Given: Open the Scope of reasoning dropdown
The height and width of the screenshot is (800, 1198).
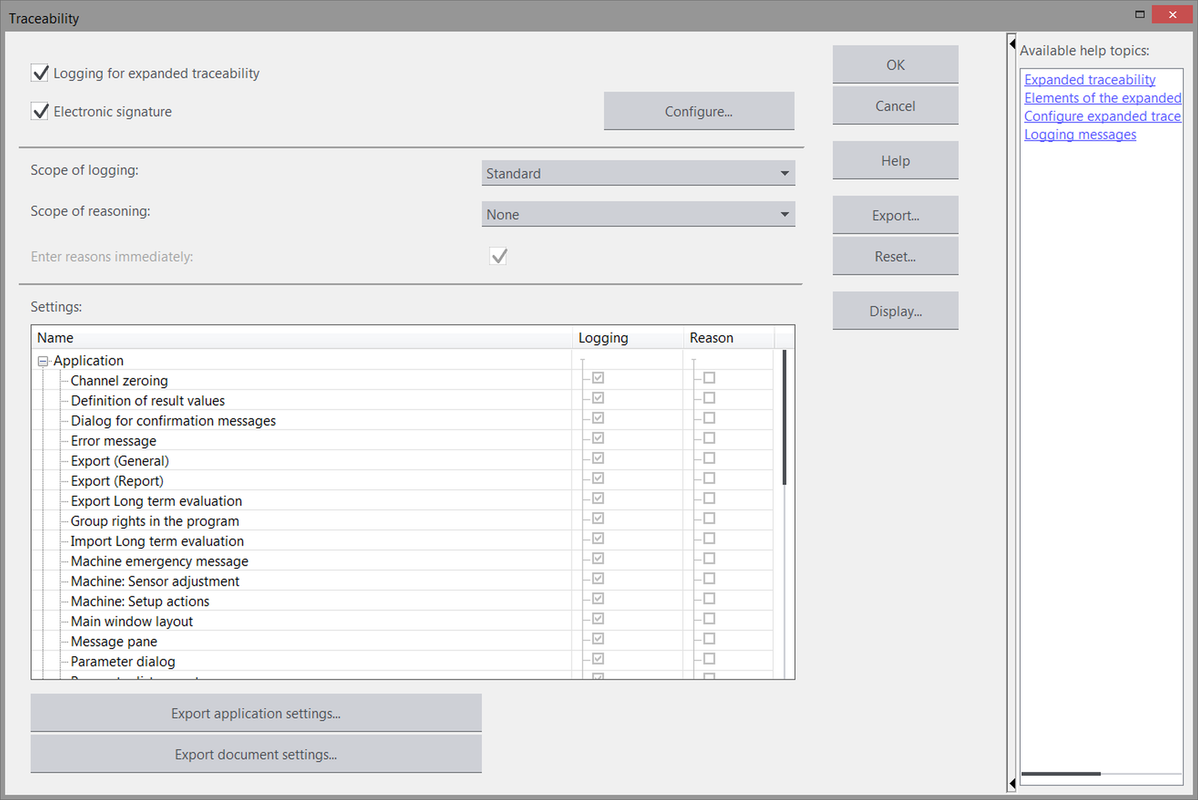Looking at the screenshot, I should [x=638, y=214].
